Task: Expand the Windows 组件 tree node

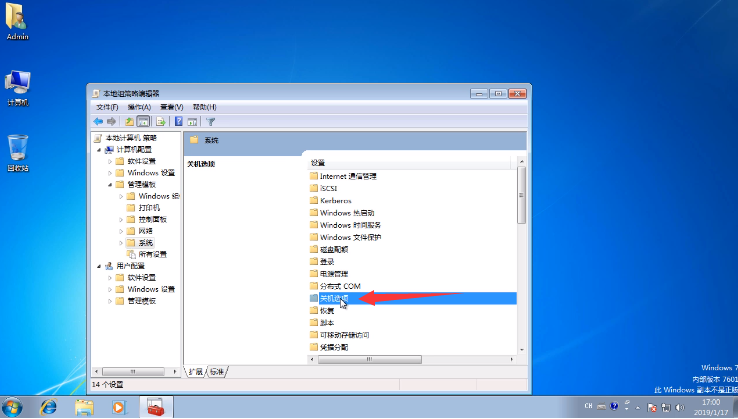Action: [121, 196]
